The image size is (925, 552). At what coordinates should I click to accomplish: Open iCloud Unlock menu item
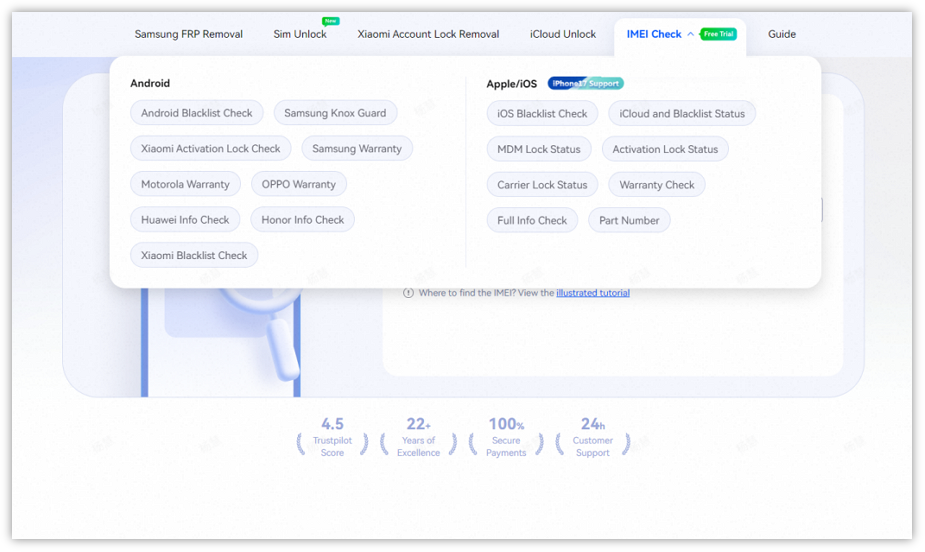[562, 34]
